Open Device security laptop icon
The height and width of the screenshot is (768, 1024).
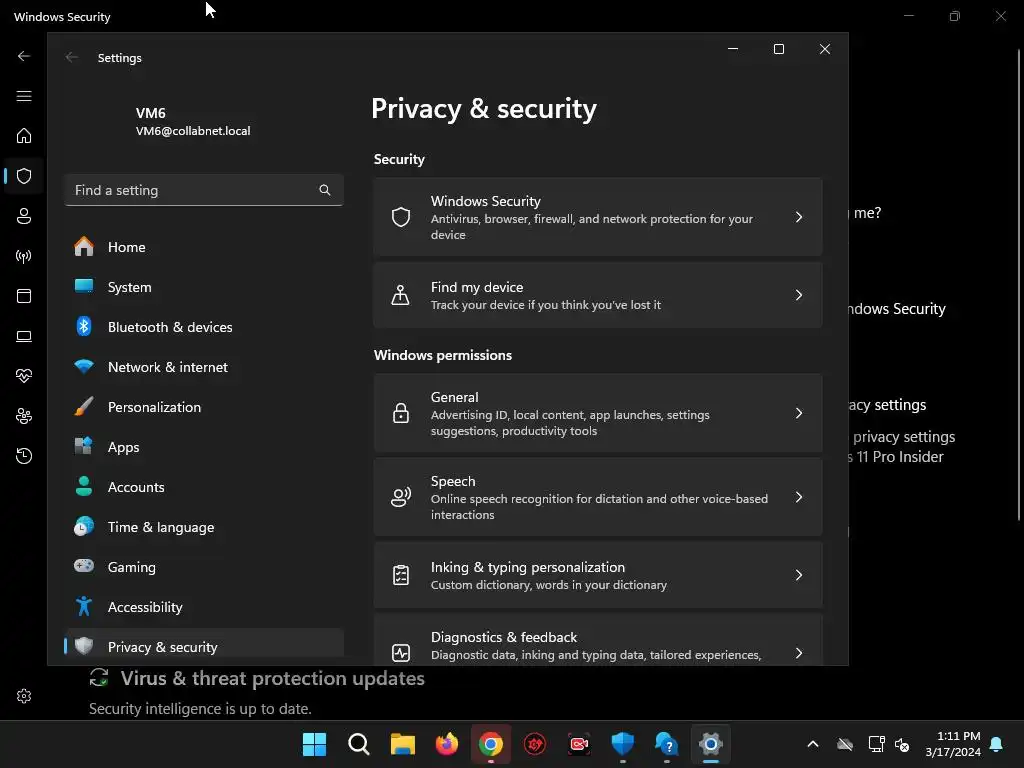(24, 336)
